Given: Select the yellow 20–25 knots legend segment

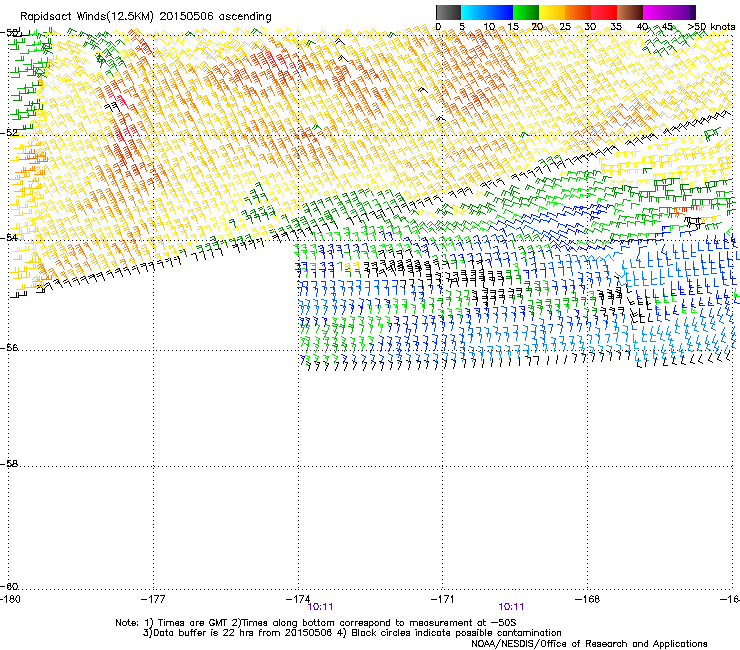Looking at the screenshot, I should pyautogui.click(x=552, y=12).
